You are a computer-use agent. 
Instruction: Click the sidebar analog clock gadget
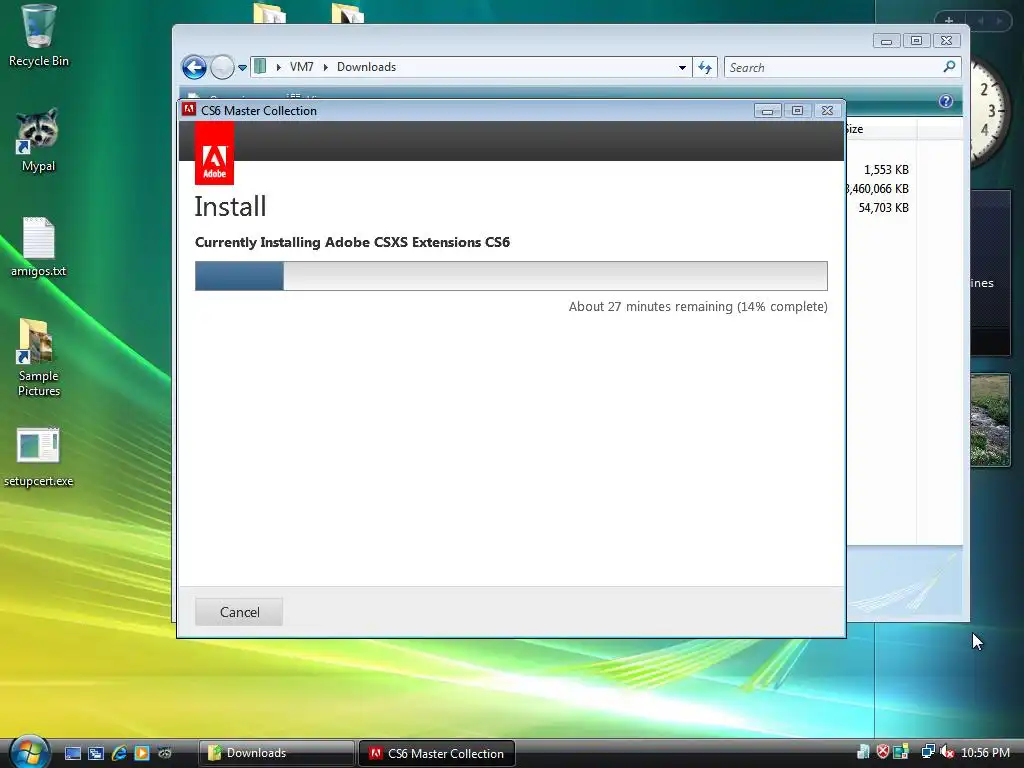point(991,111)
